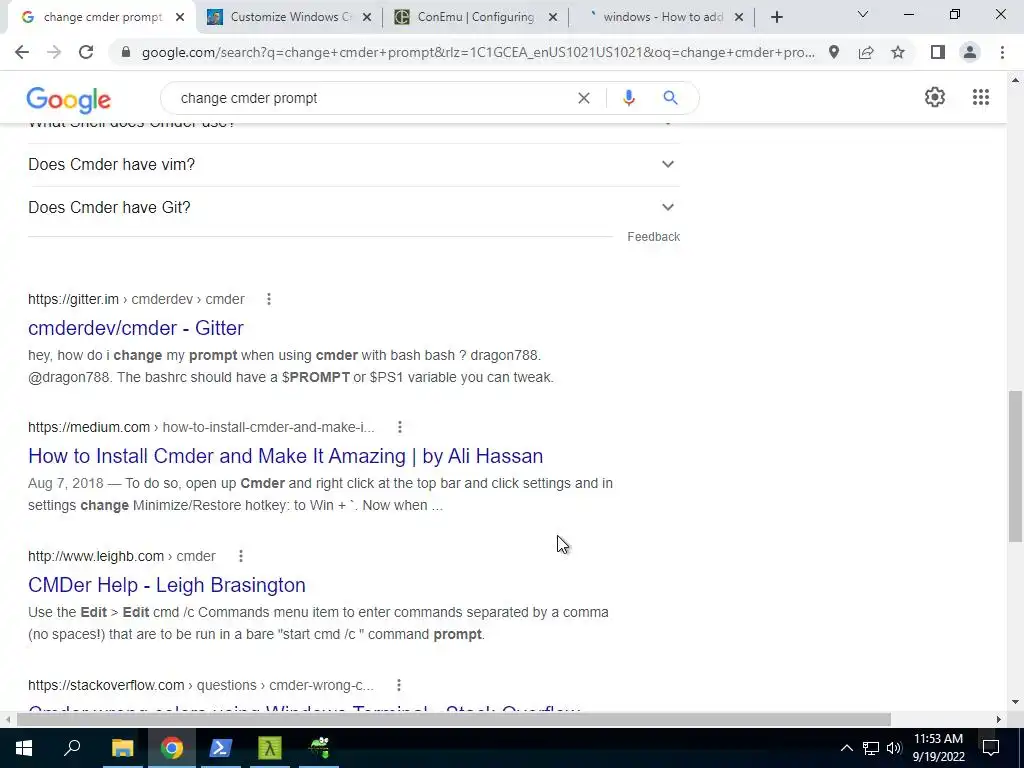The image size is (1024, 768).
Task: Open more options for the gitter.im result
Action: [x=268, y=299]
